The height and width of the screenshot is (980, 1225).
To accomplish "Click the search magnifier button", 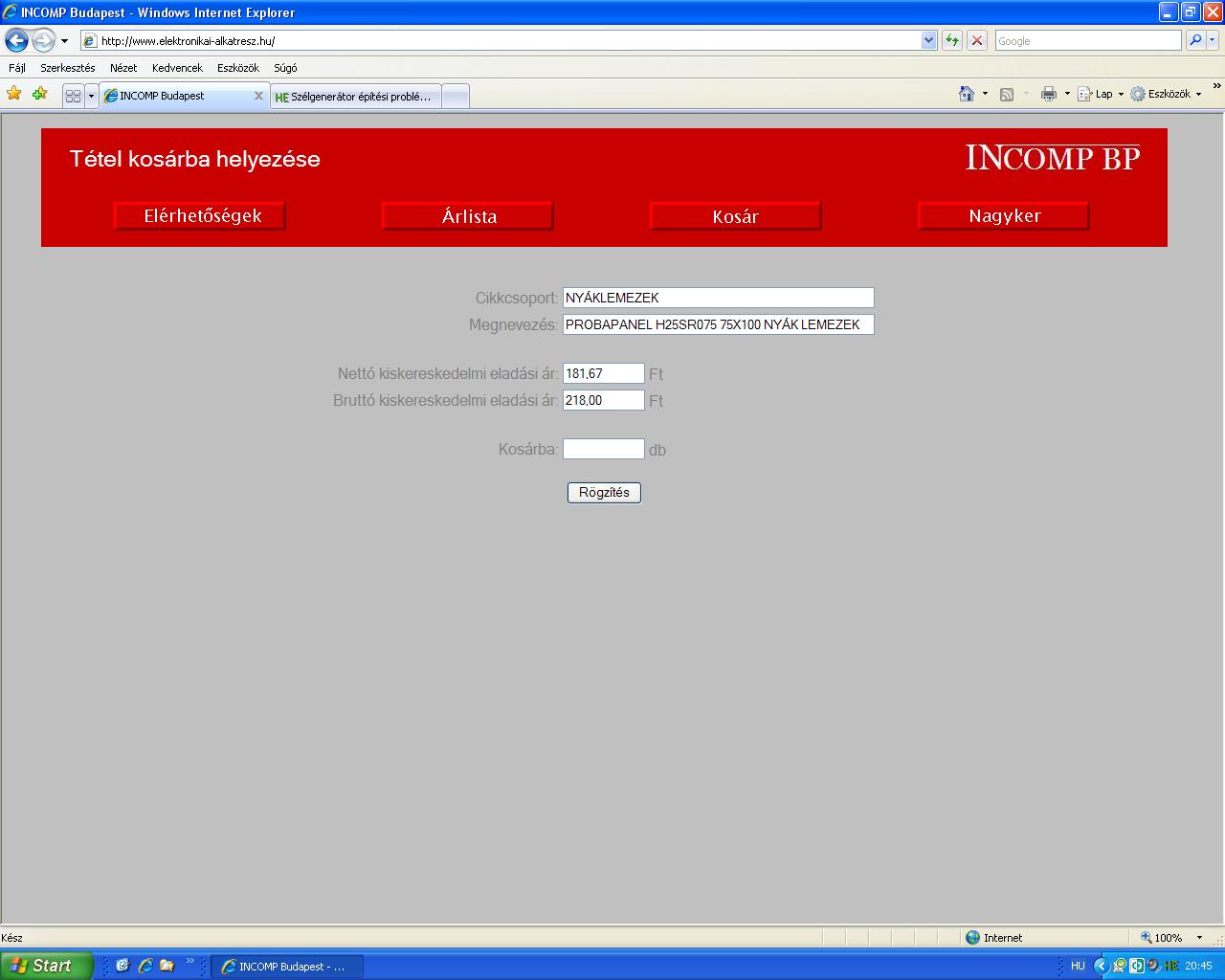I will click(x=1195, y=40).
